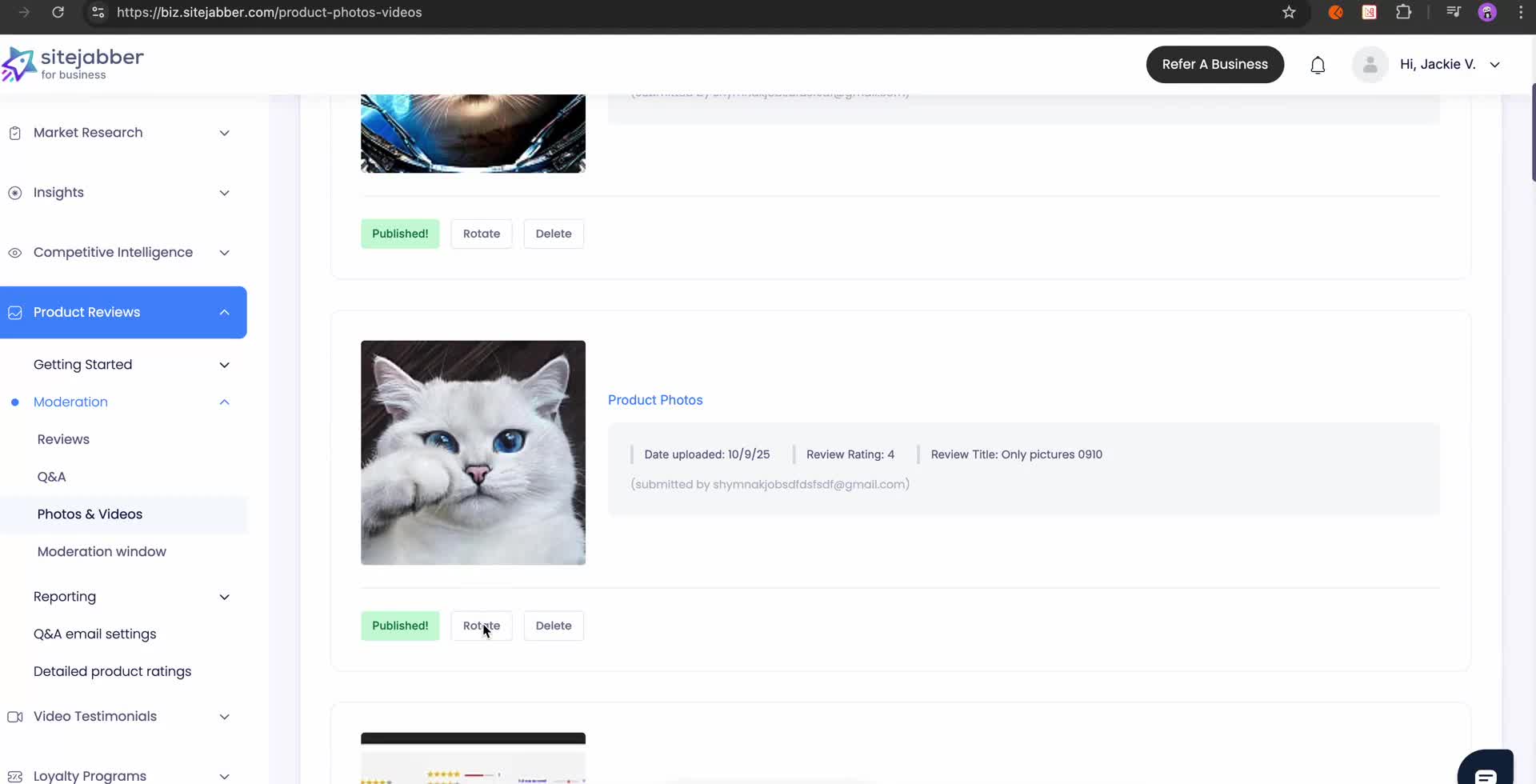Open the top cropped cat photo thumbnail
Image resolution: width=1536 pixels, height=784 pixels.
click(473, 134)
